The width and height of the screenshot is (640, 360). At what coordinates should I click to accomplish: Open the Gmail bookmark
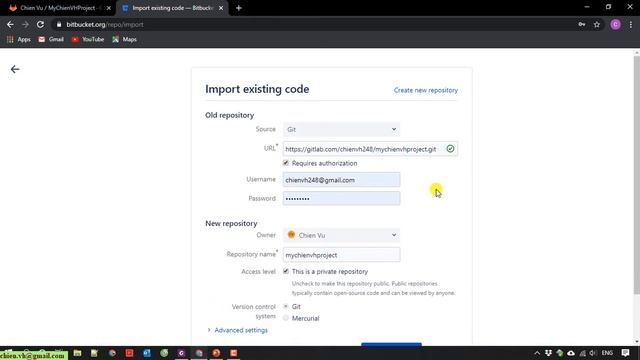click(51, 39)
